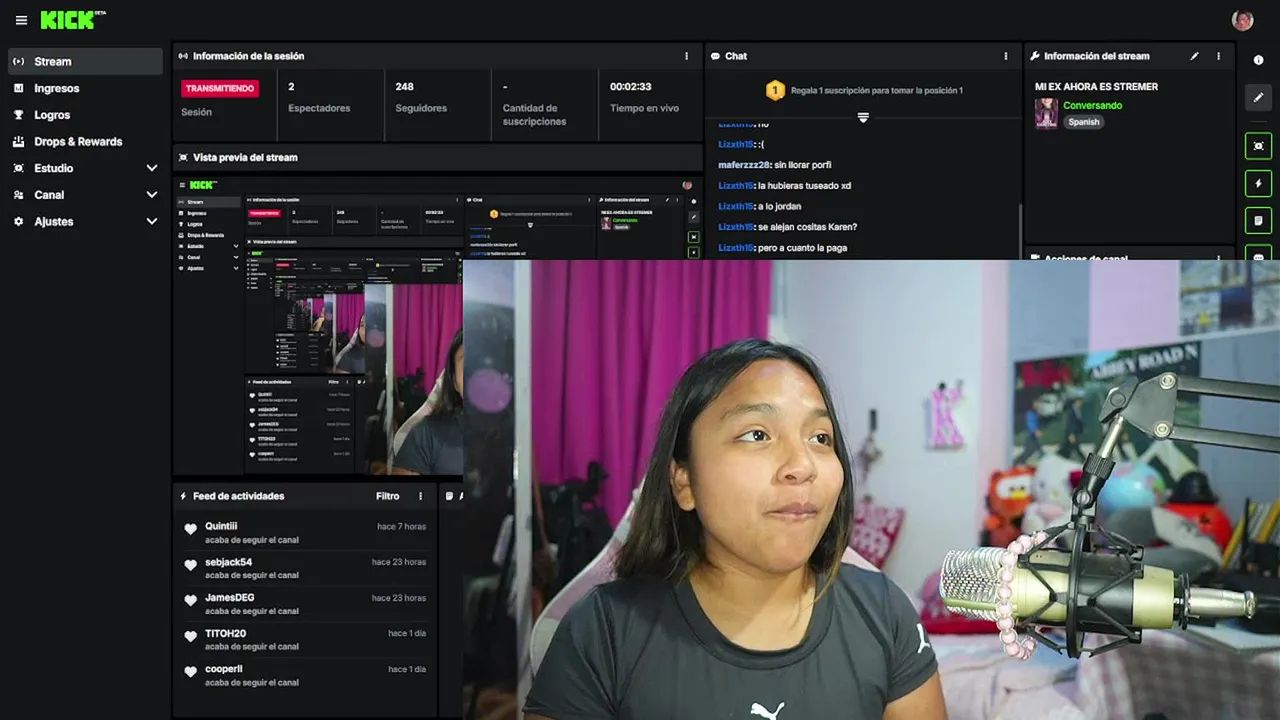Click the Ajustes gear icon
1280x720 pixels.
tap(18, 221)
